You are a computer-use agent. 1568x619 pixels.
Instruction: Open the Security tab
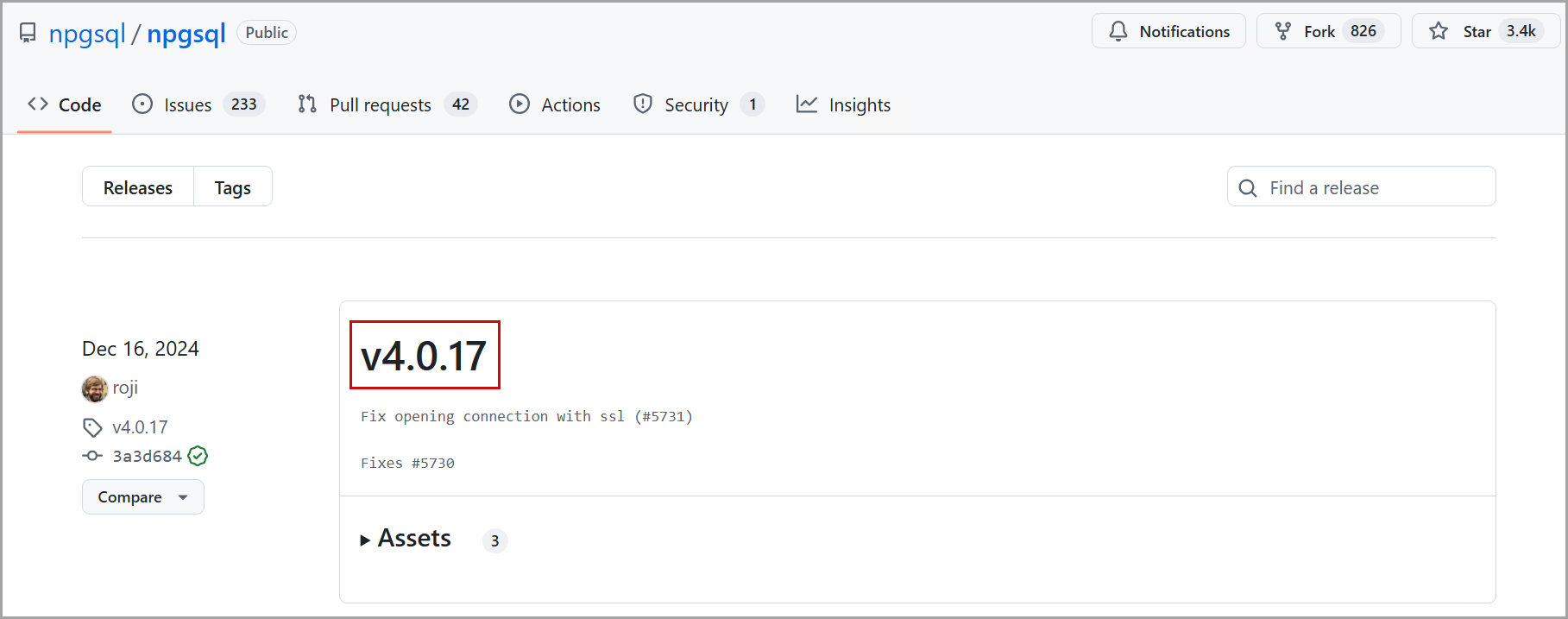[696, 104]
